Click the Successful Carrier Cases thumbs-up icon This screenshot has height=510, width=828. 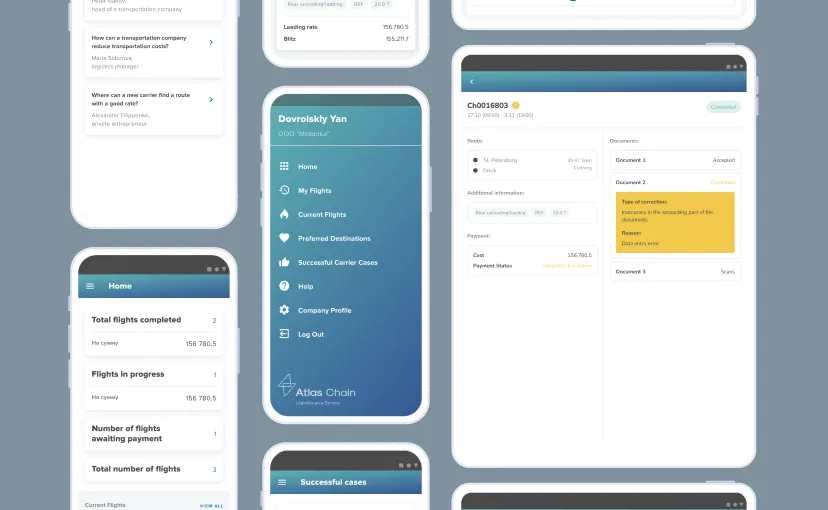284,262
